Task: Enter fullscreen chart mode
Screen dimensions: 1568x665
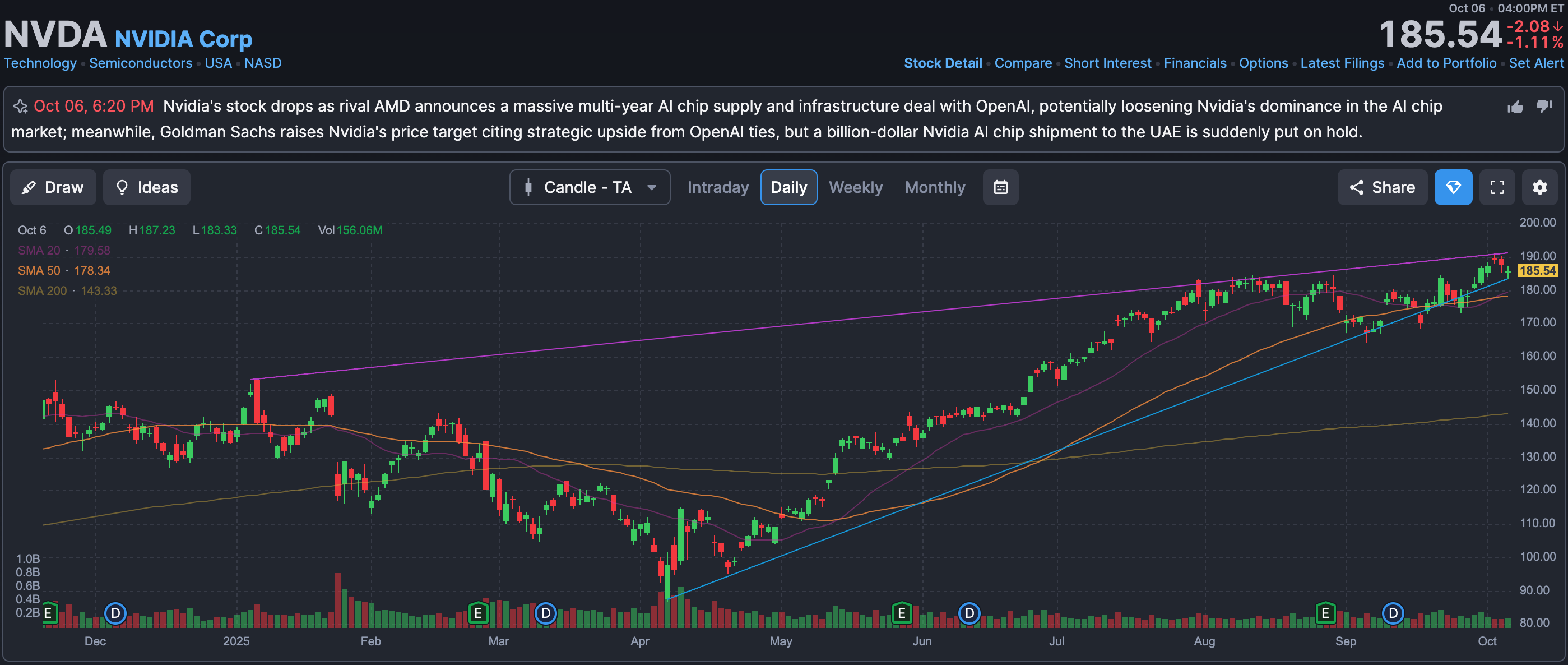Action: (1497, 187)
